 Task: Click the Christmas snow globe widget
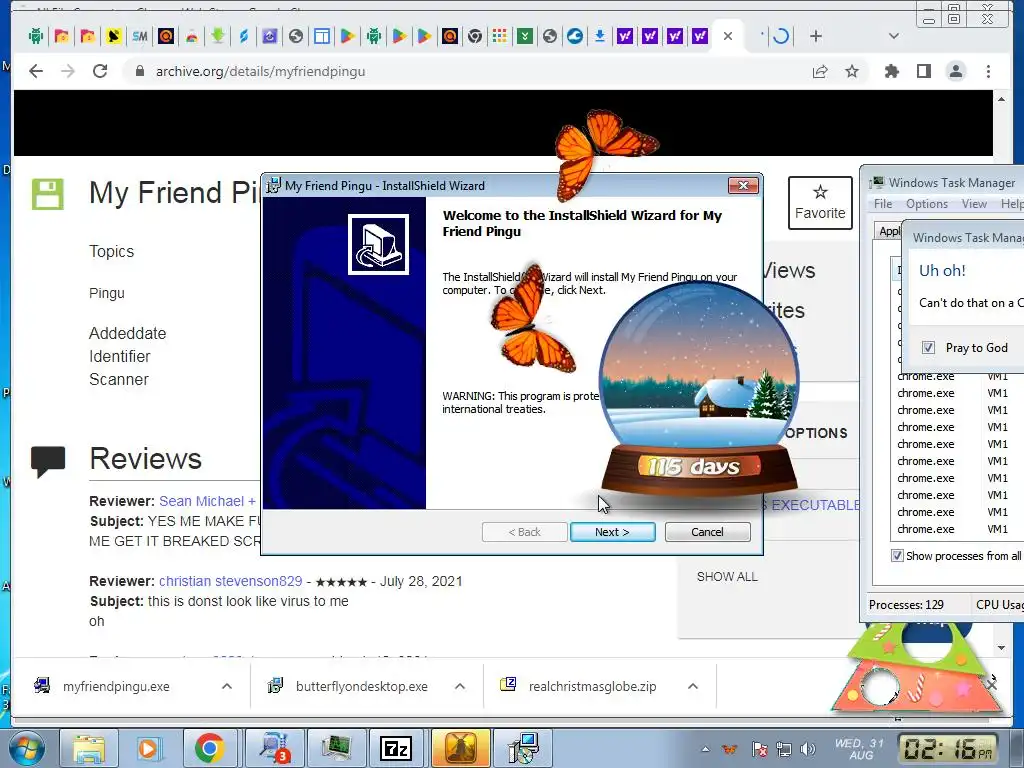(x=699, y=389)
